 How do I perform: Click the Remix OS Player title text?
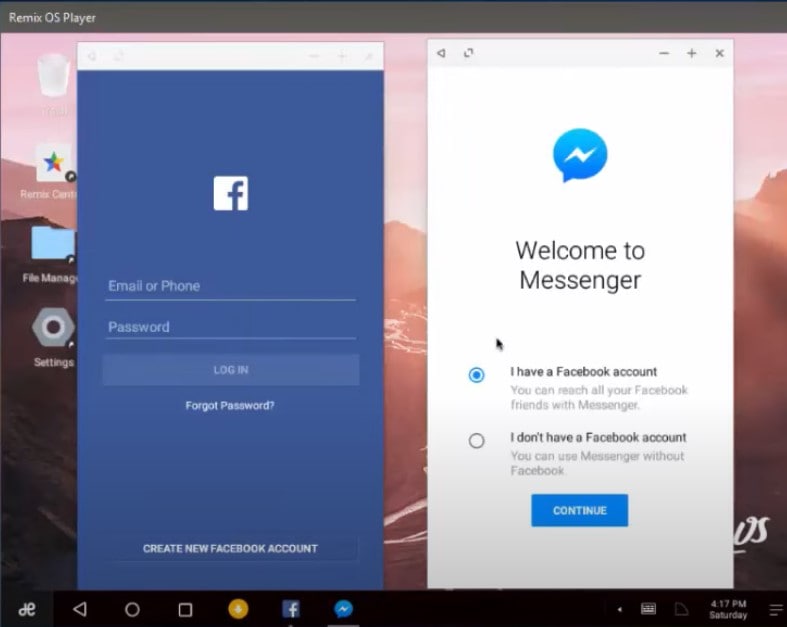click(x=52, y=18)
